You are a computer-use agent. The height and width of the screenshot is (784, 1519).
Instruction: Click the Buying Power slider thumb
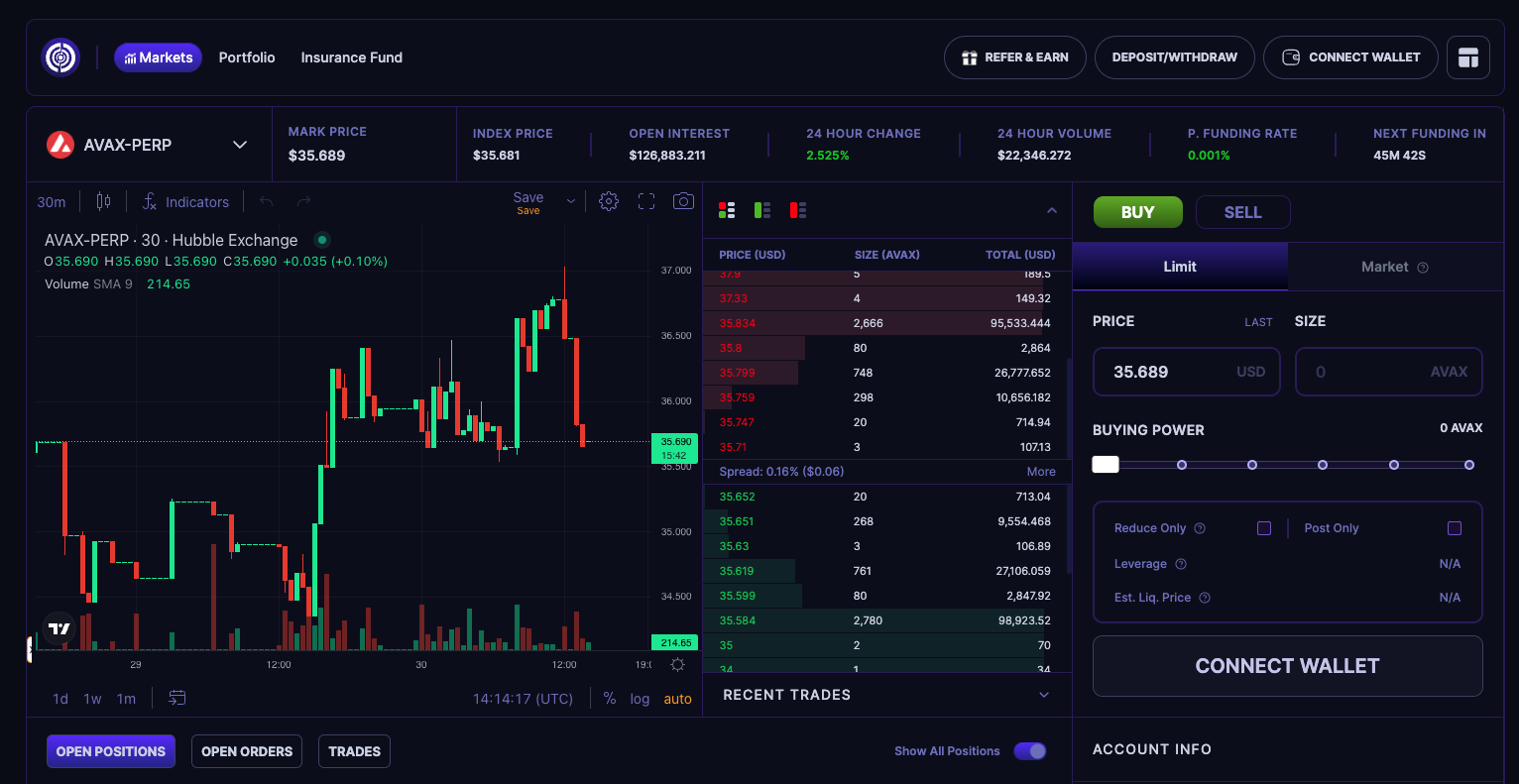click(1106, 465)
